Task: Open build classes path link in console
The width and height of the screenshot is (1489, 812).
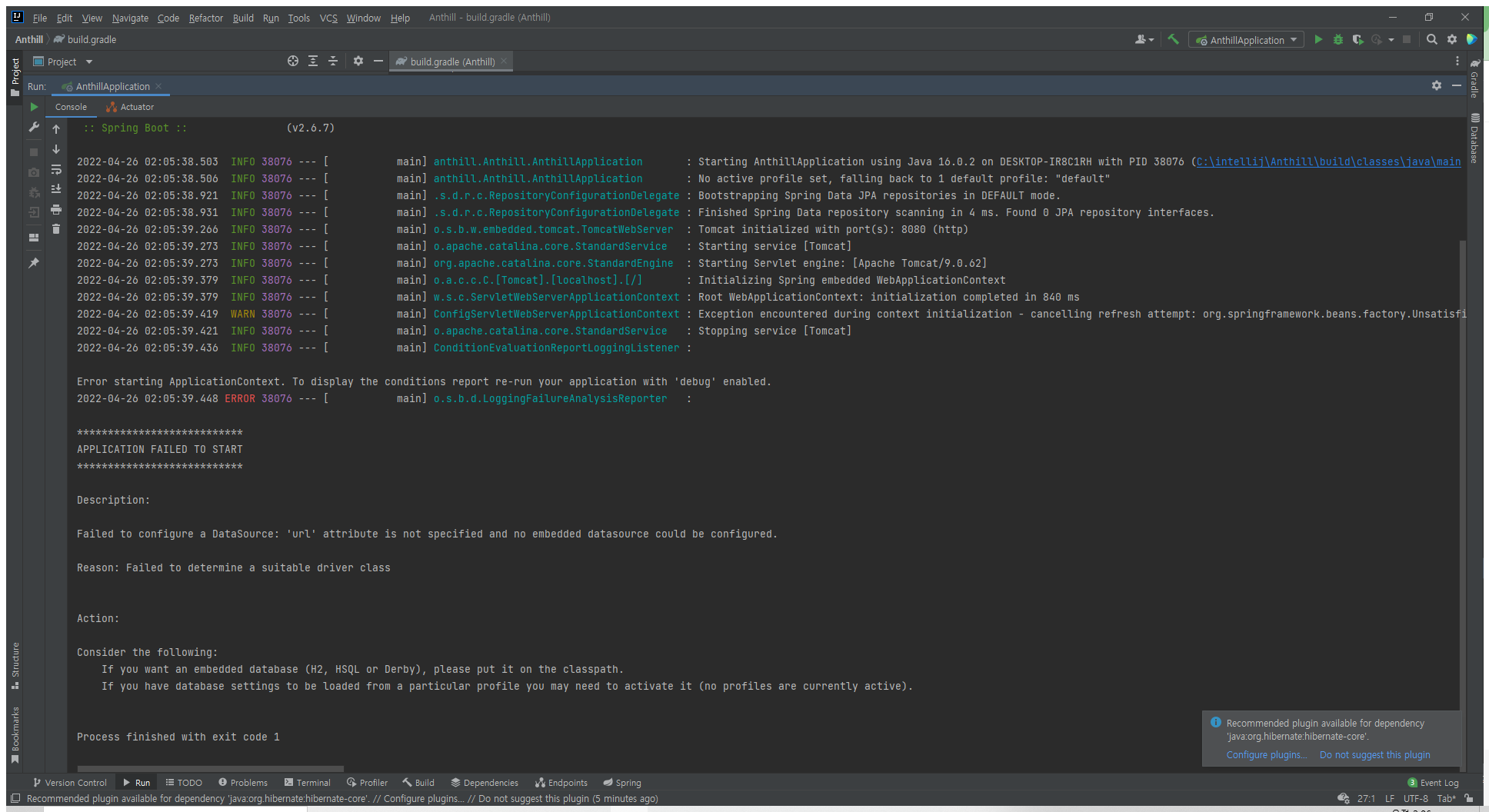Action: click(1328, 161)
